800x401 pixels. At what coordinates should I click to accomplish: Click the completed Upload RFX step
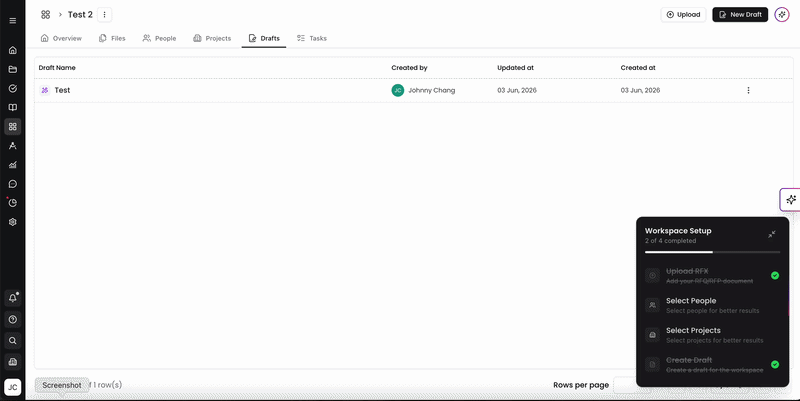pyautogui.click(x=712, y=275)
